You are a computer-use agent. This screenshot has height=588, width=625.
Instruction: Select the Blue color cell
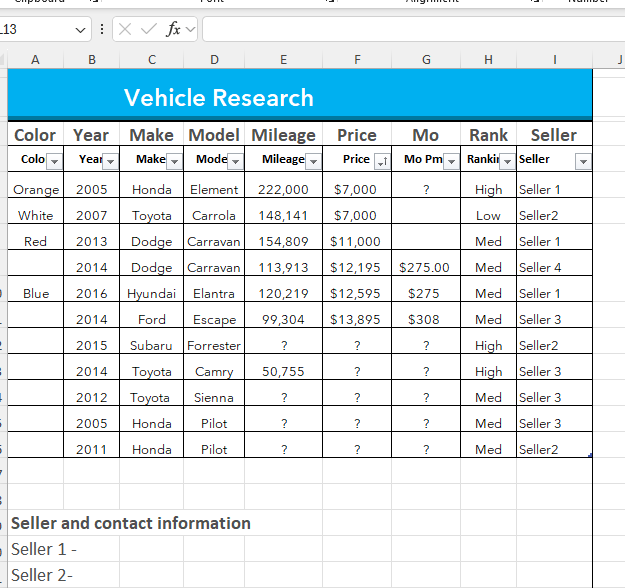35,289
